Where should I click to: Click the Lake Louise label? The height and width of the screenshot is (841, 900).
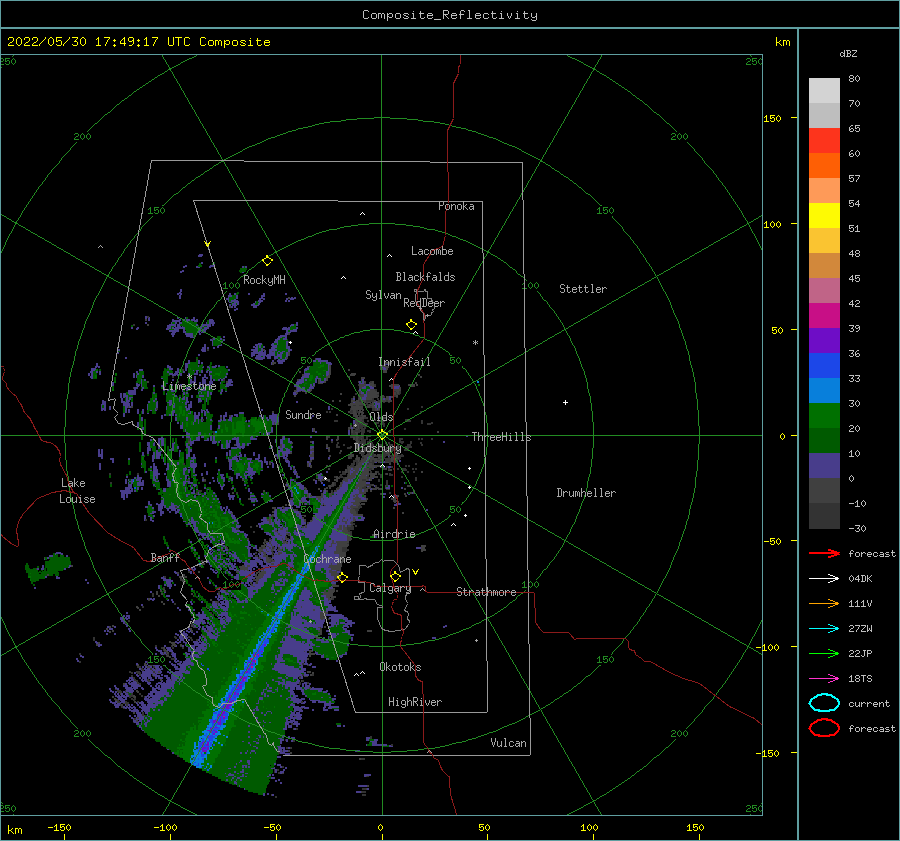(78, 491)
